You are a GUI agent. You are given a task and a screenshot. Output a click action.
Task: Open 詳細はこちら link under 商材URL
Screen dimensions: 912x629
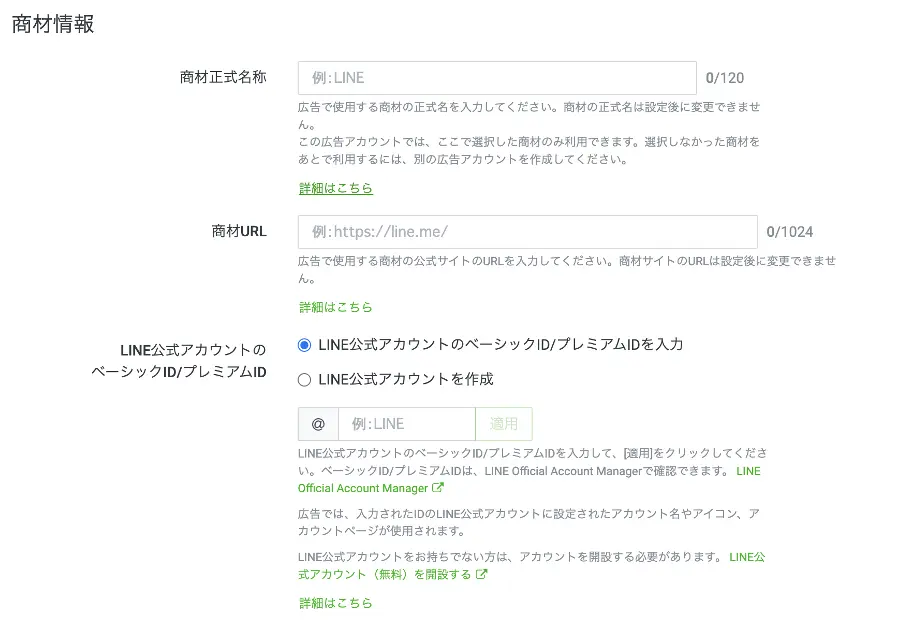[x=336, y=307]
